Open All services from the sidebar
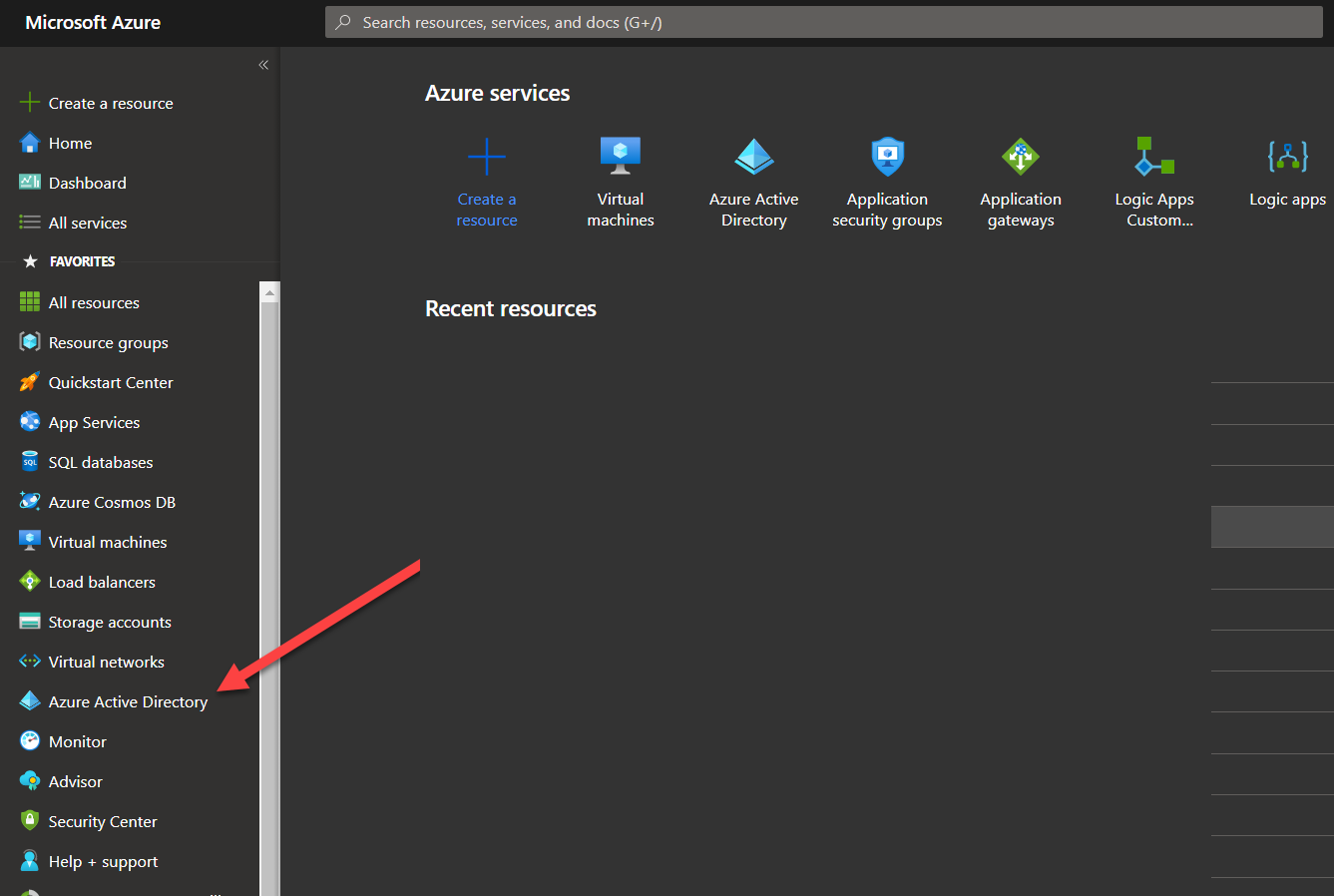1334x896 pixels. click(x=88, y=223)
